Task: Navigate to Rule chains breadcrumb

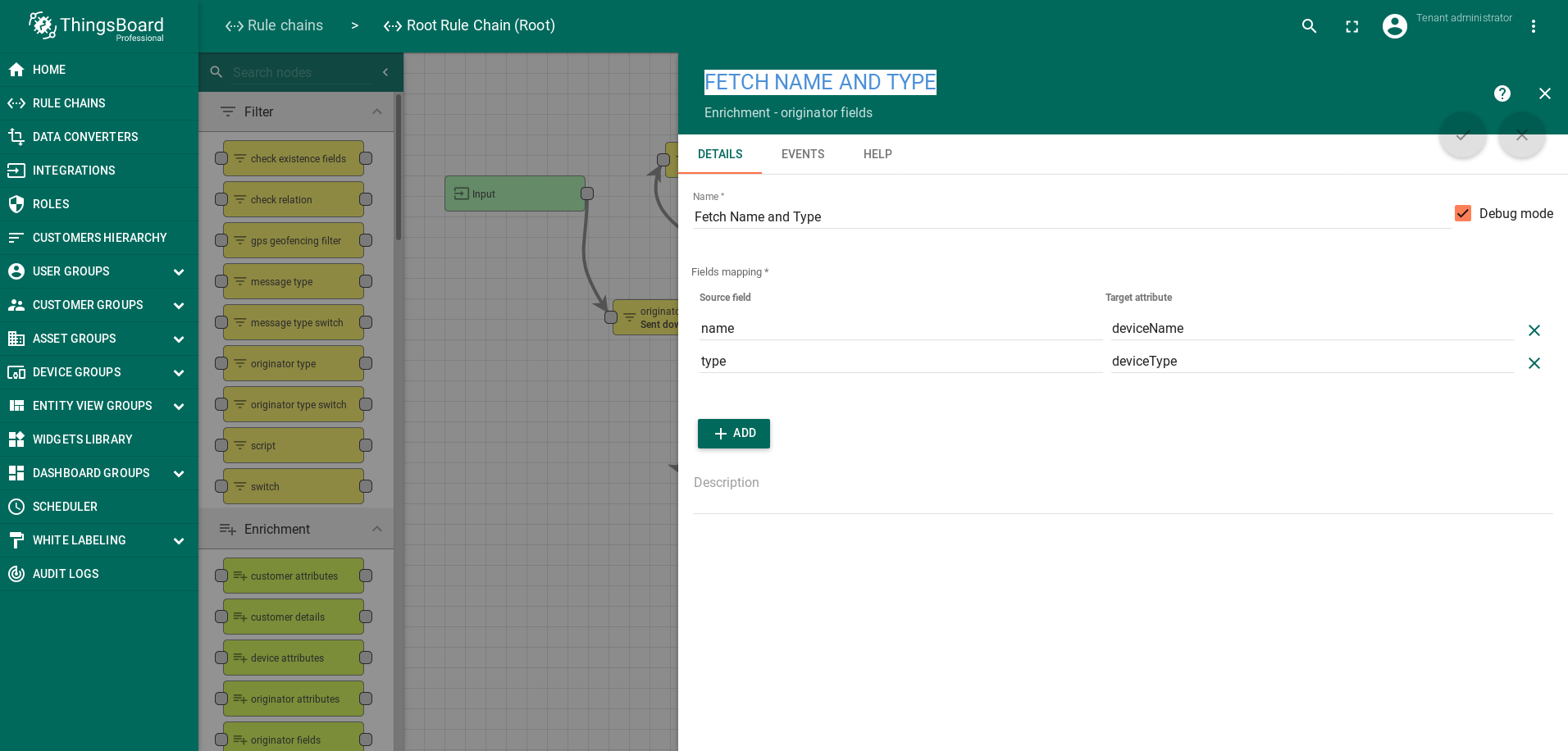Action: point(274,25)
